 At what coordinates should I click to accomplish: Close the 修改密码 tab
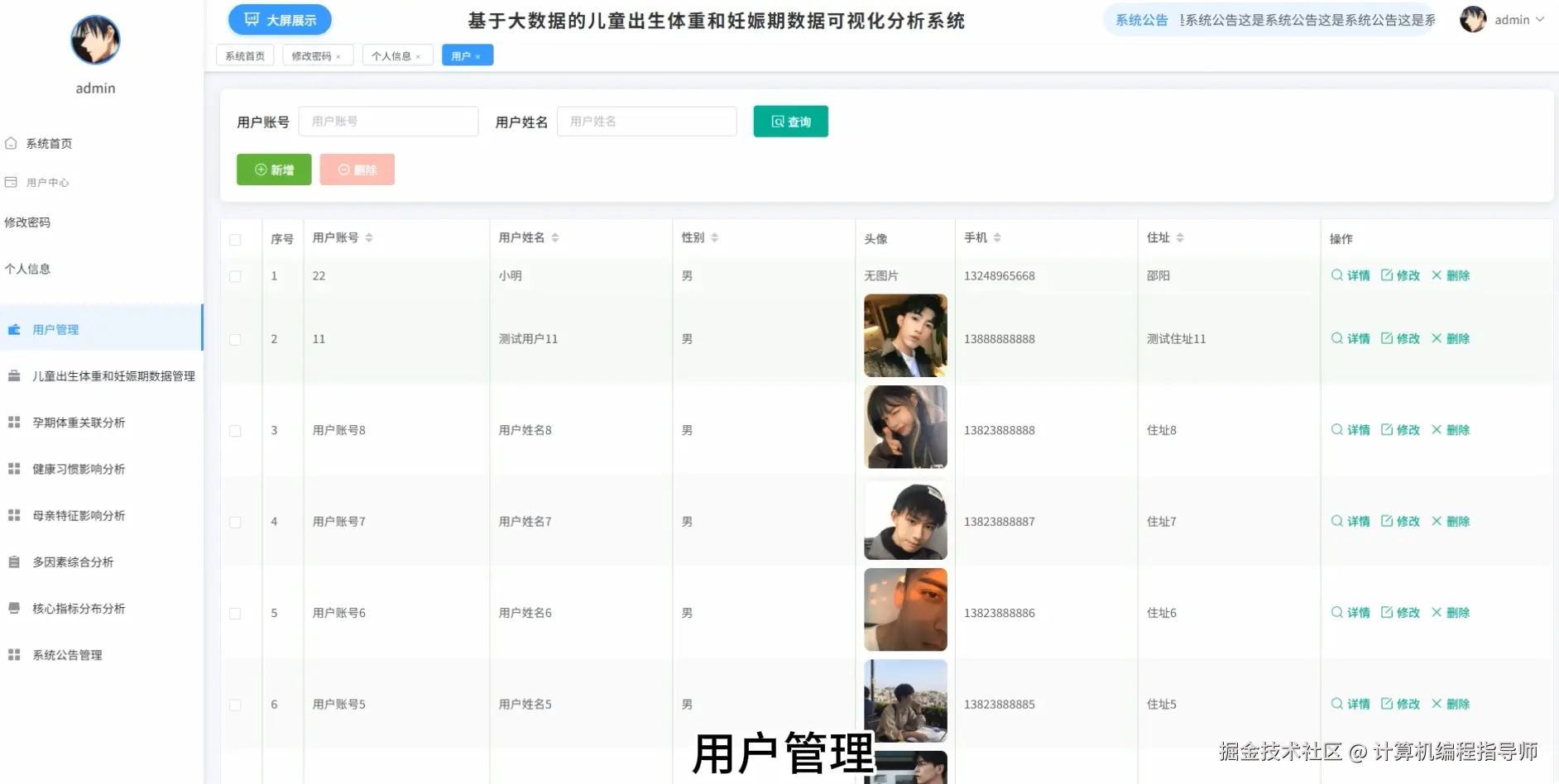click(x=338, y=56)
